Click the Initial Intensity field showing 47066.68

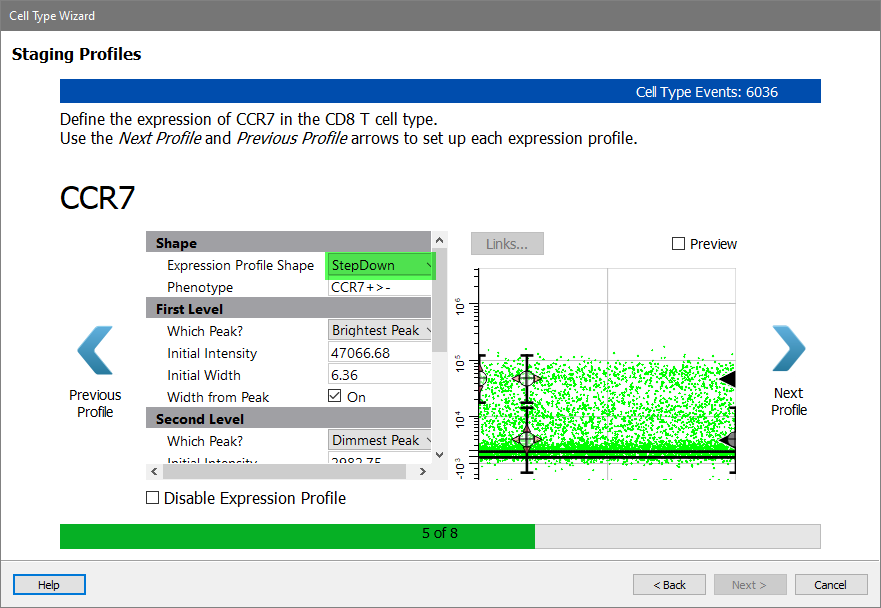pos(379,353)
